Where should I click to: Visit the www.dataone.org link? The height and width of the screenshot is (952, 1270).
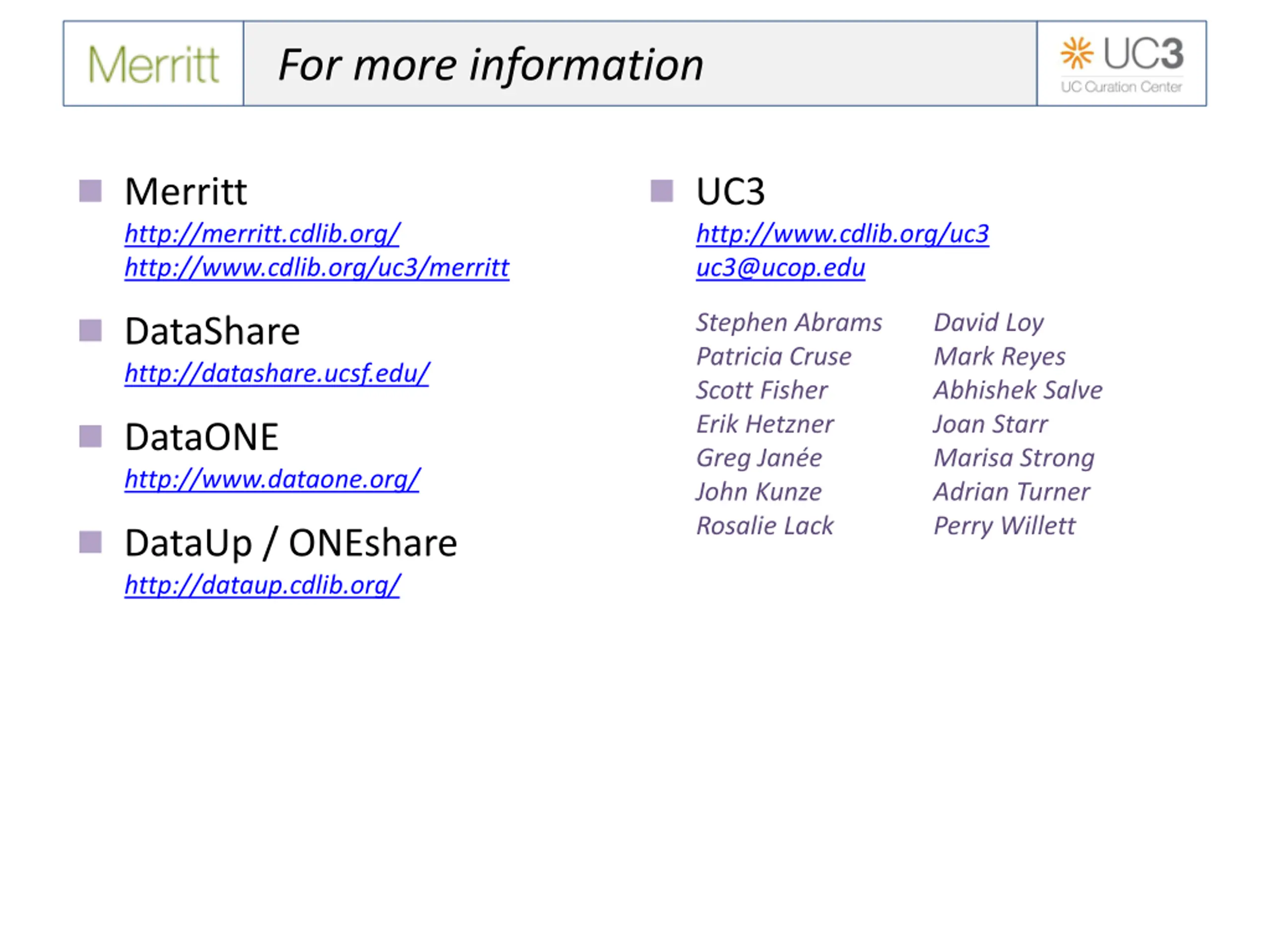[272, 479]
